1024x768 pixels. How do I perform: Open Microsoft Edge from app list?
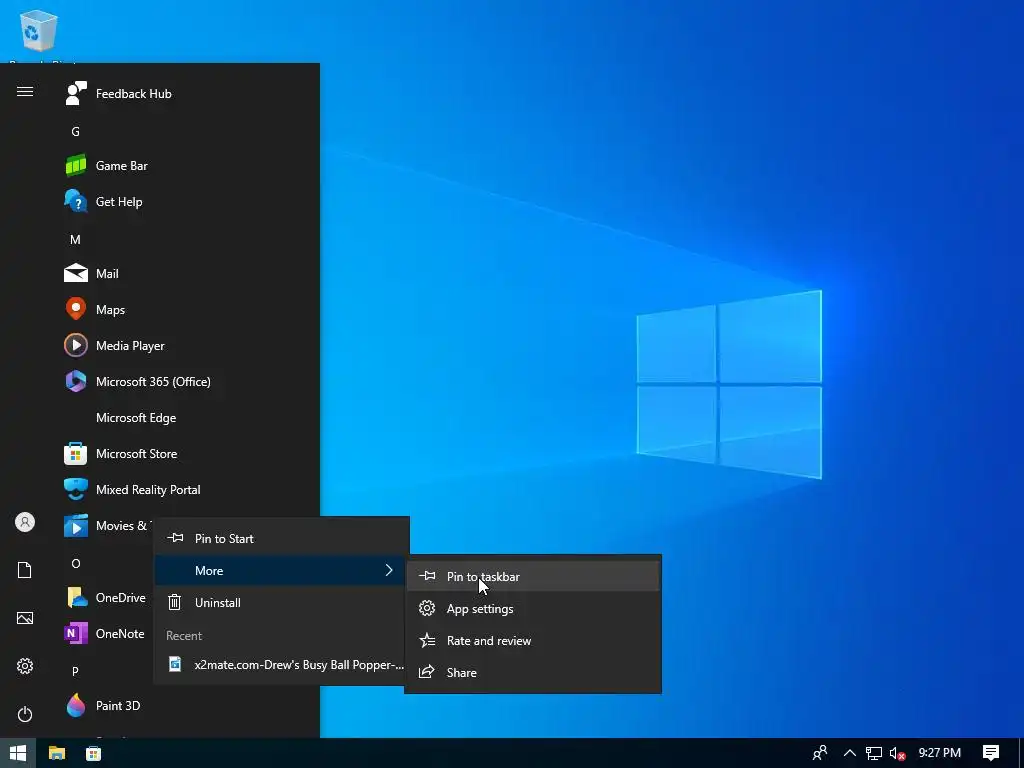136,418
